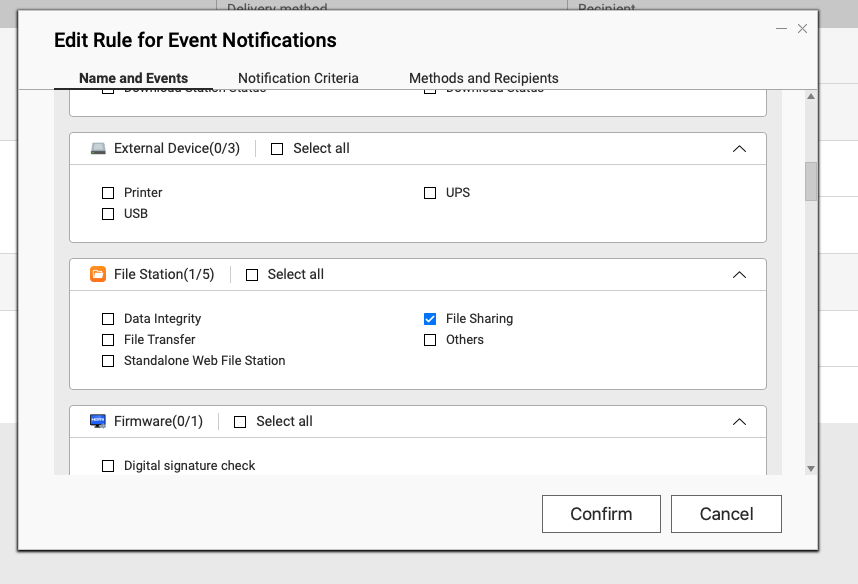Collapse the Firmware section

[739, 421]
